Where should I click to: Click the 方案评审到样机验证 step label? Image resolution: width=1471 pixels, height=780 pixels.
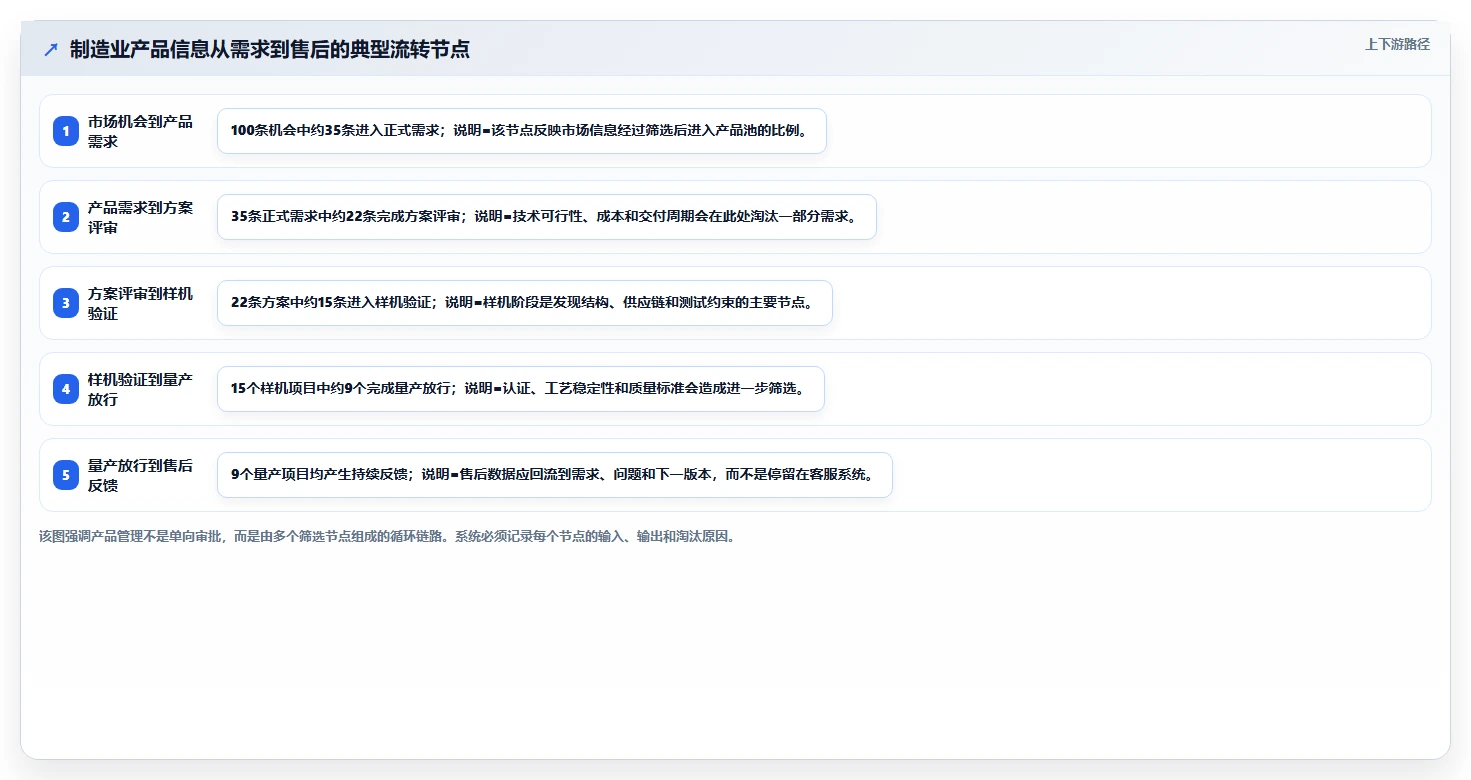(140, 303)
